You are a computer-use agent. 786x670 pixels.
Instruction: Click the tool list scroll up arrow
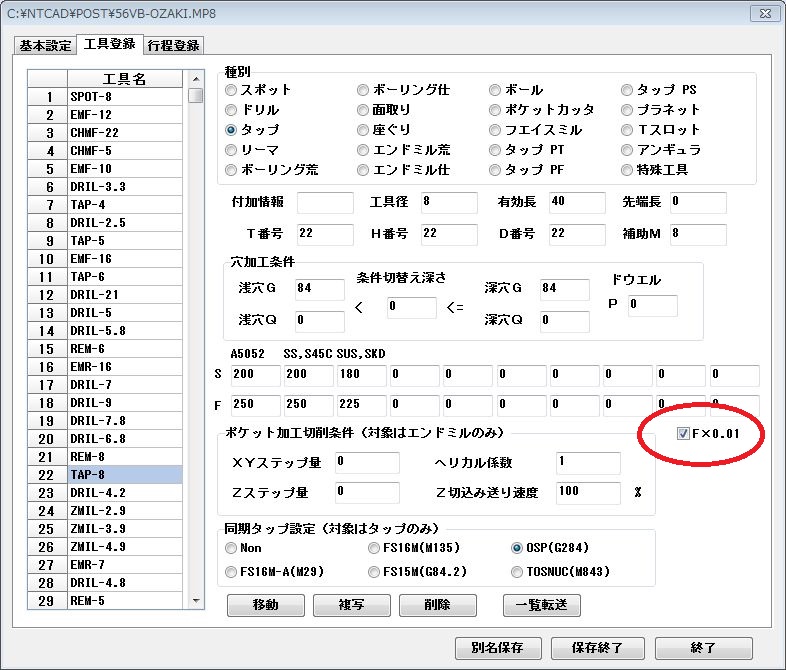tap(196, 79)
